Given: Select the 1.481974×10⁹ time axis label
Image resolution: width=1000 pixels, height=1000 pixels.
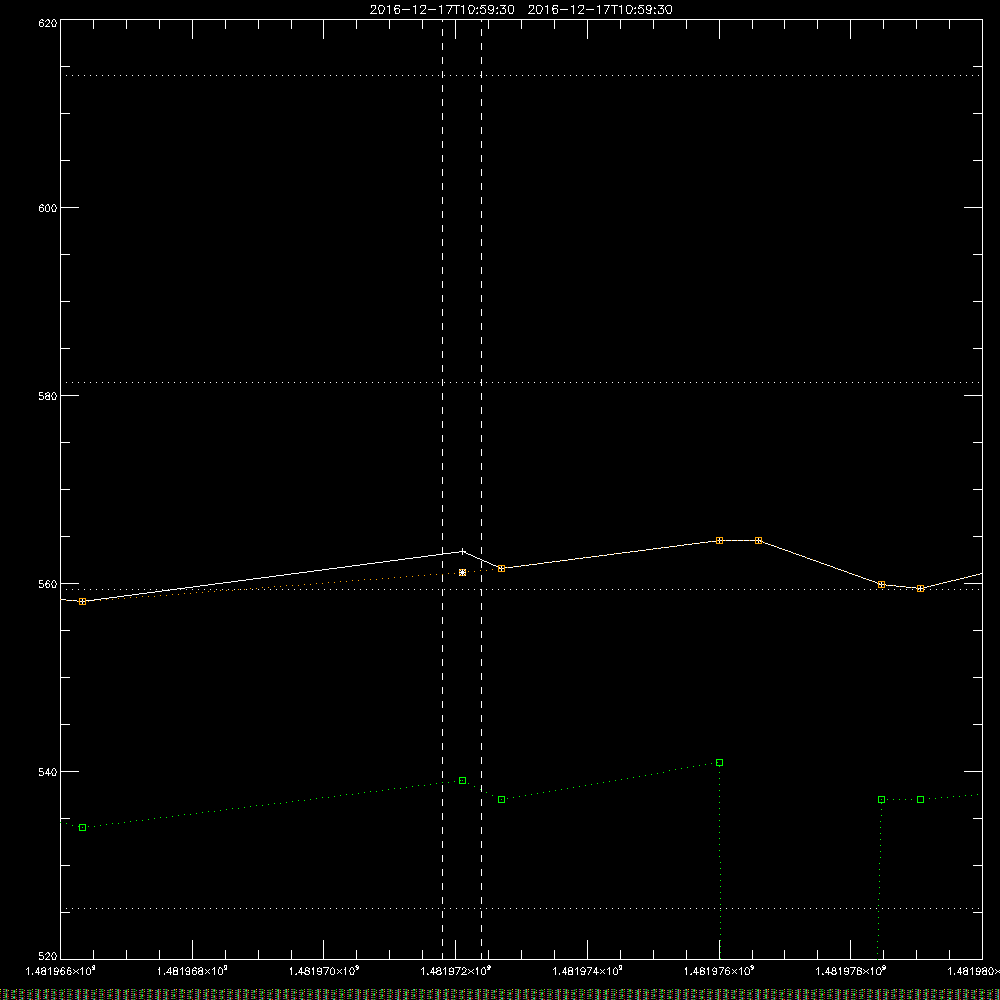Looking at the screenshot, I should tap(588, 971).
